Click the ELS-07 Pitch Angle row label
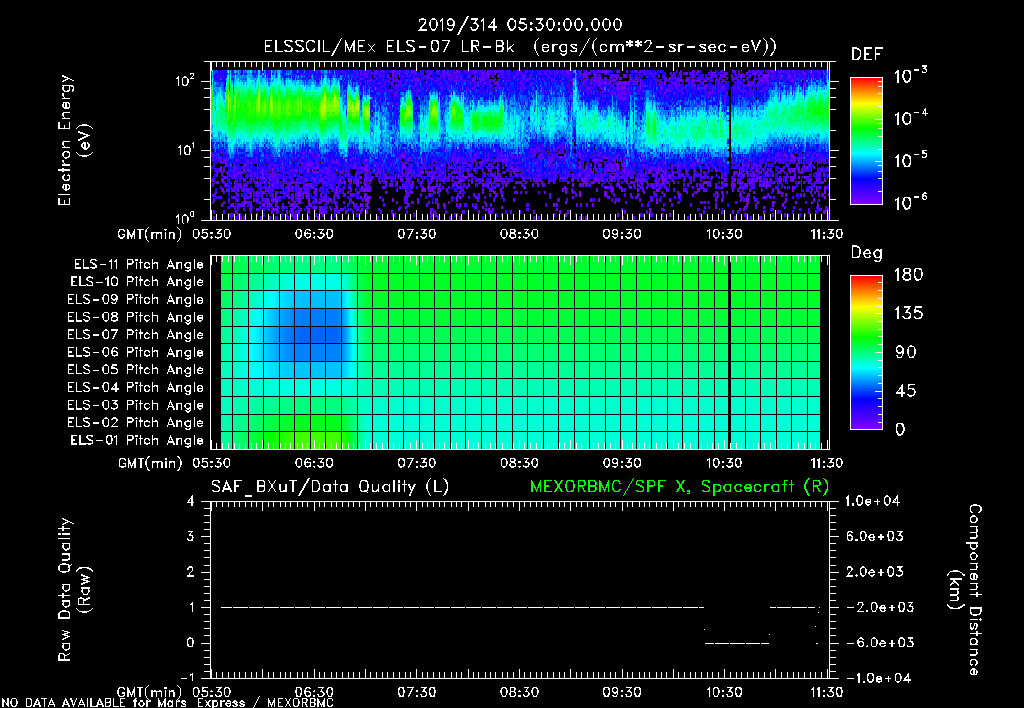The width and height of the screenshot is (1024, 708). coord(136,334)
